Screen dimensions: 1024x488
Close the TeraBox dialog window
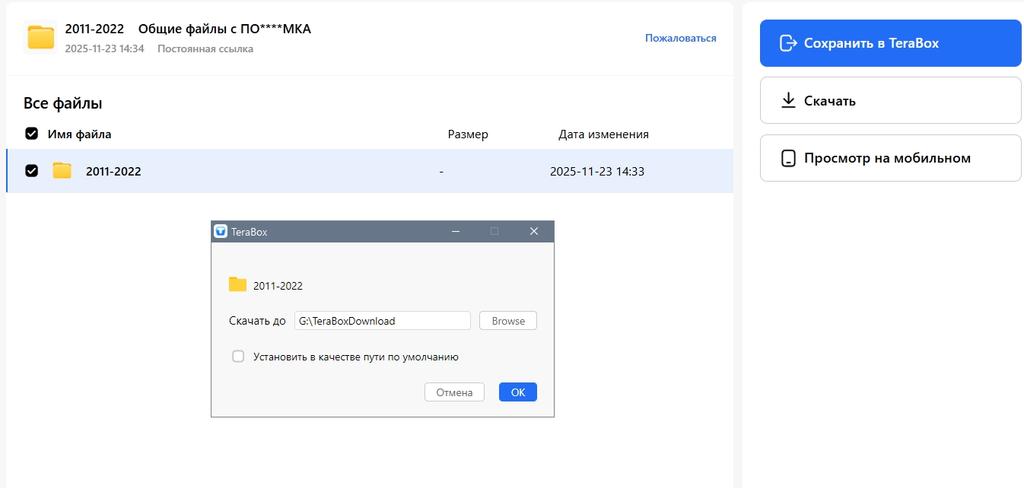[x=534, y=231]
